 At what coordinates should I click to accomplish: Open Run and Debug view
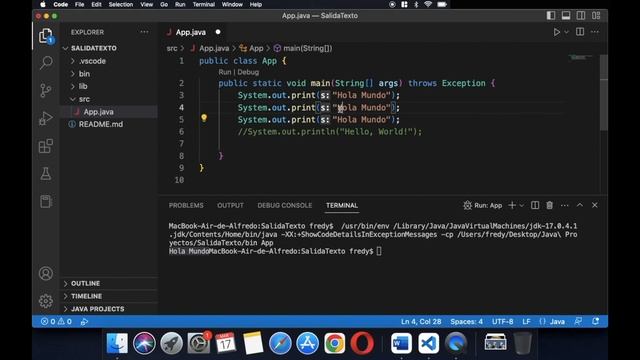pos(46,118)
